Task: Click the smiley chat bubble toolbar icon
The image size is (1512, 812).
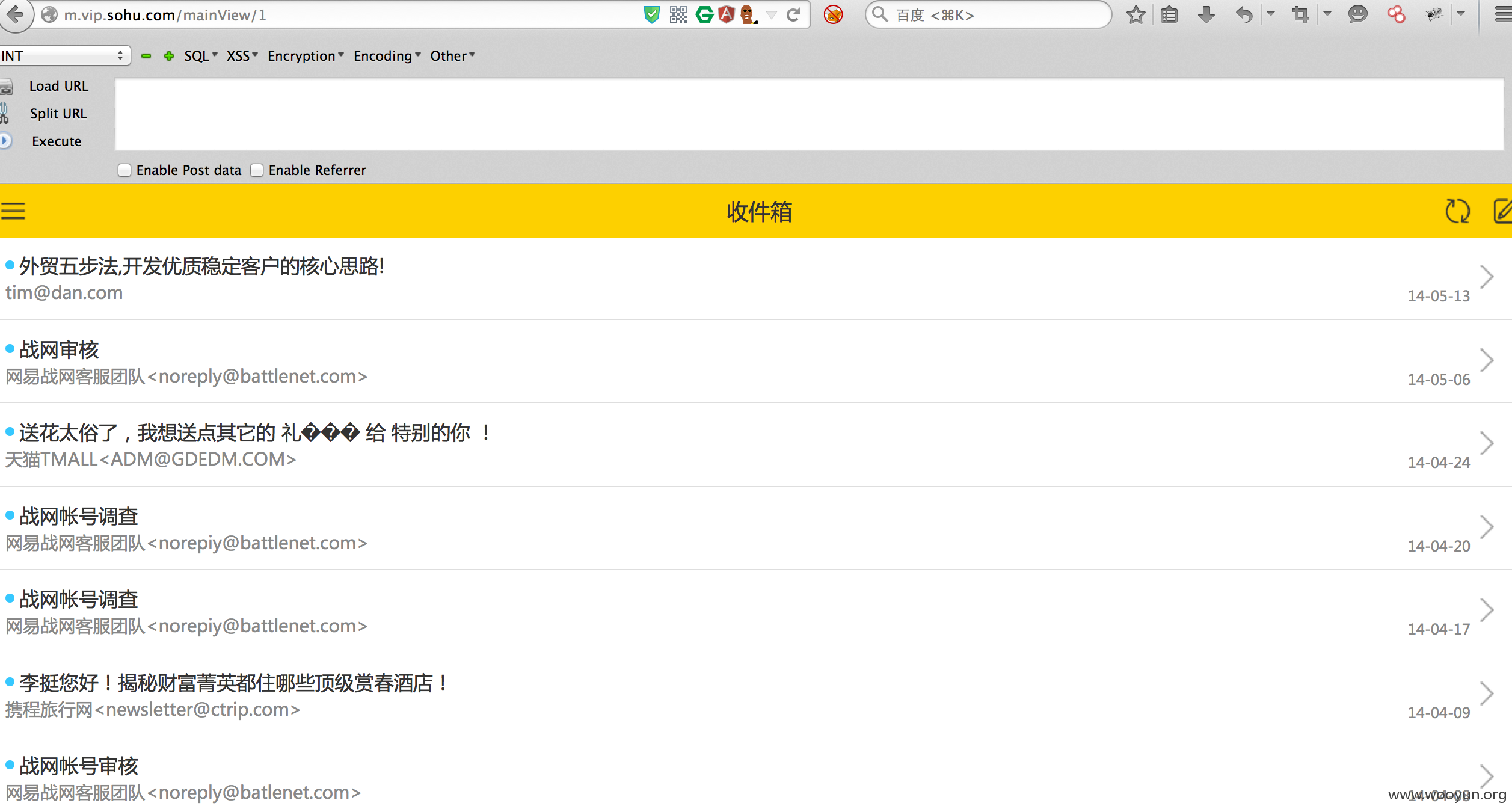Action: coord(1357,14)
